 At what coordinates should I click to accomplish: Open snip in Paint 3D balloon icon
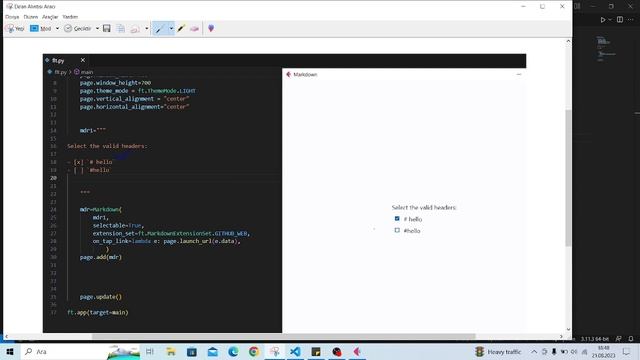pos(211,29)
